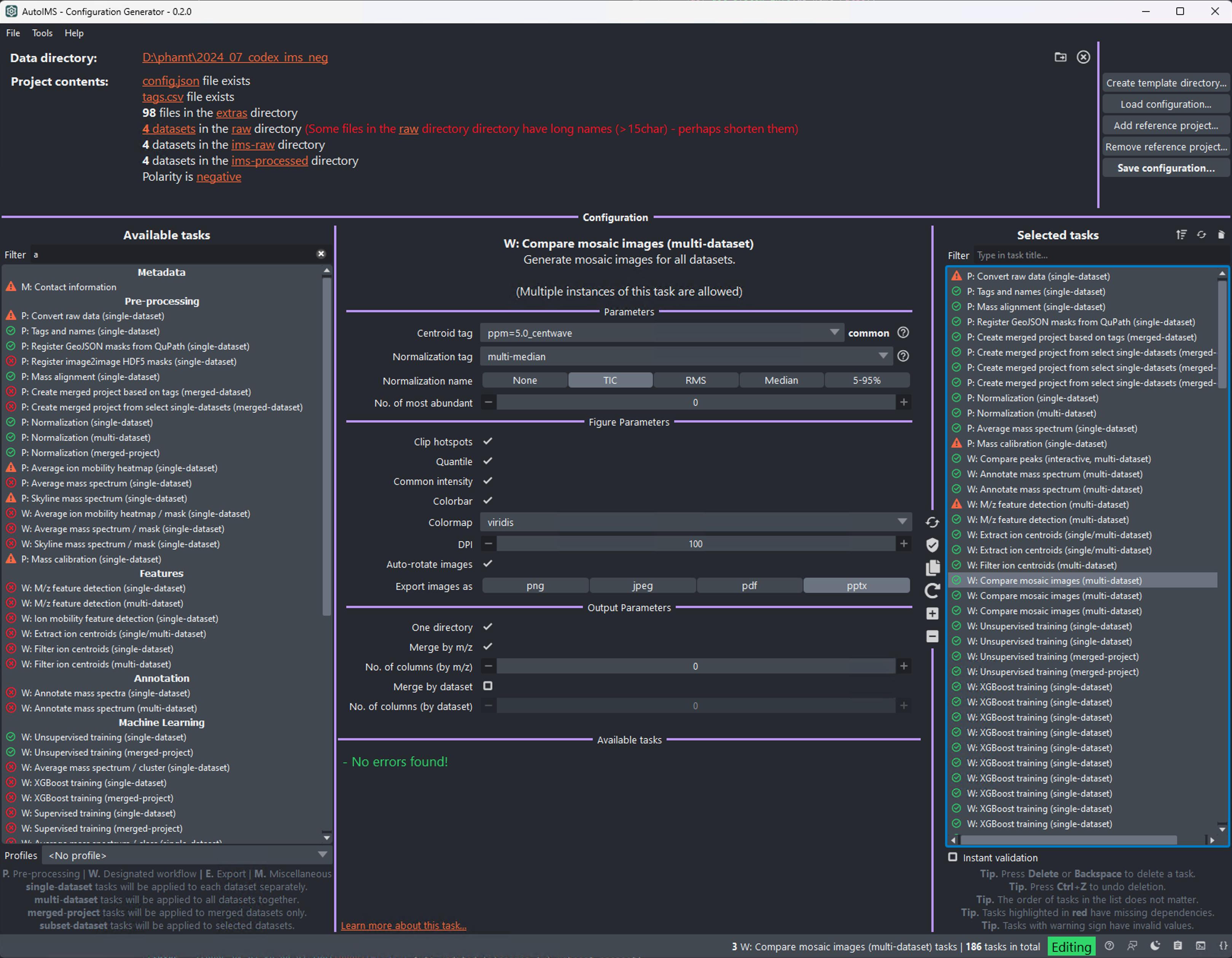Enable the Merge by dataset checkbox
The height and width of the screenshot is (958, 1232).
[488, 686]
